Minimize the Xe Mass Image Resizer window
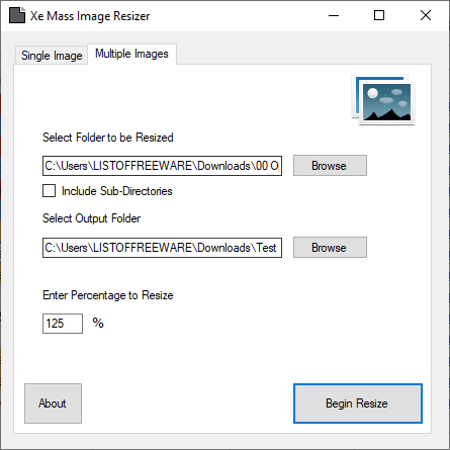The image size is (450, 450). tap(334, 15)
